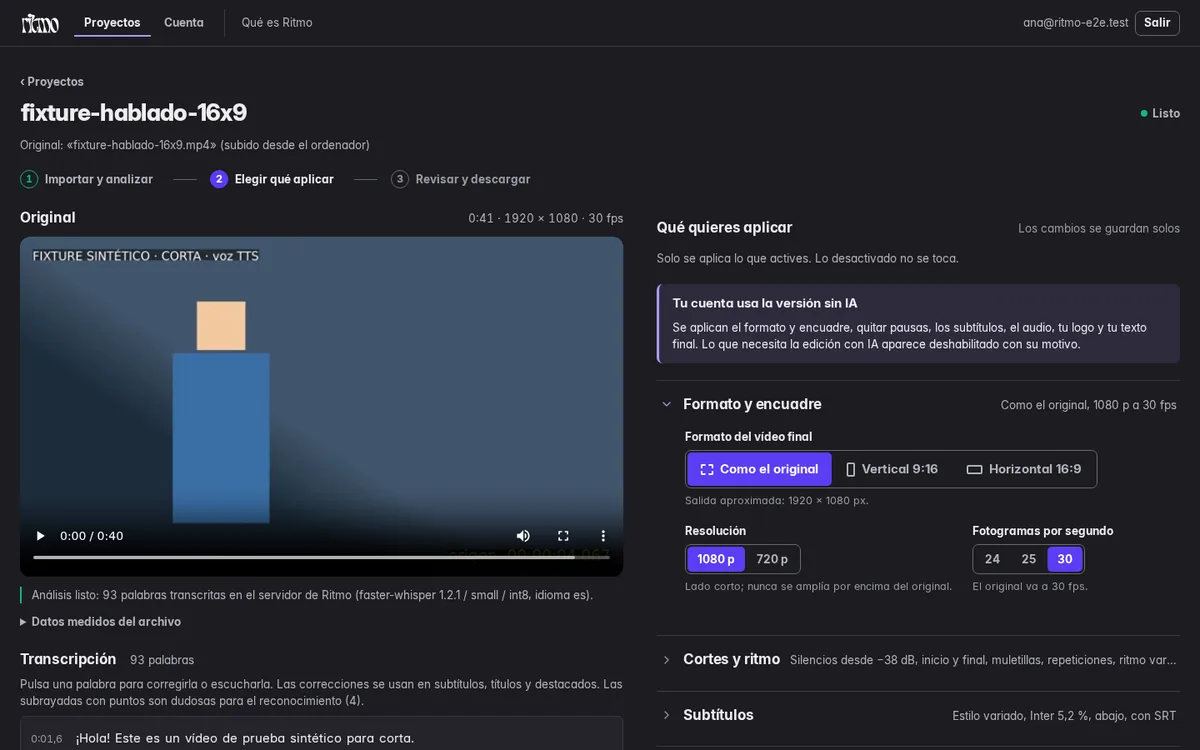Open step 3 Revisar y descargar
This screenshot has height=750, width=1200.
(461, 179)
